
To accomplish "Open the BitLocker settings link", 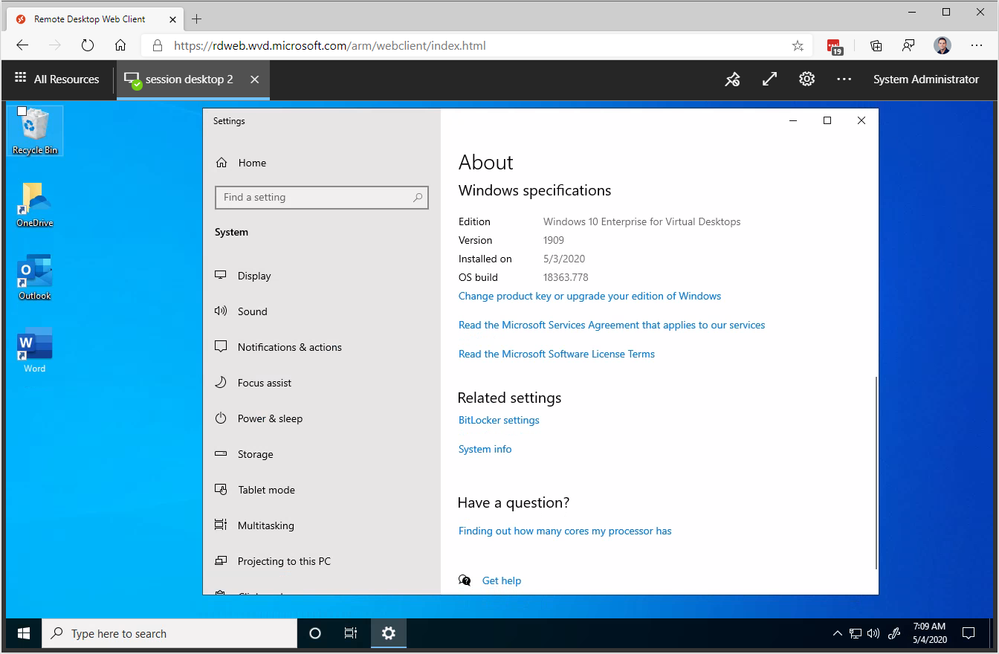I will [499, 420].
